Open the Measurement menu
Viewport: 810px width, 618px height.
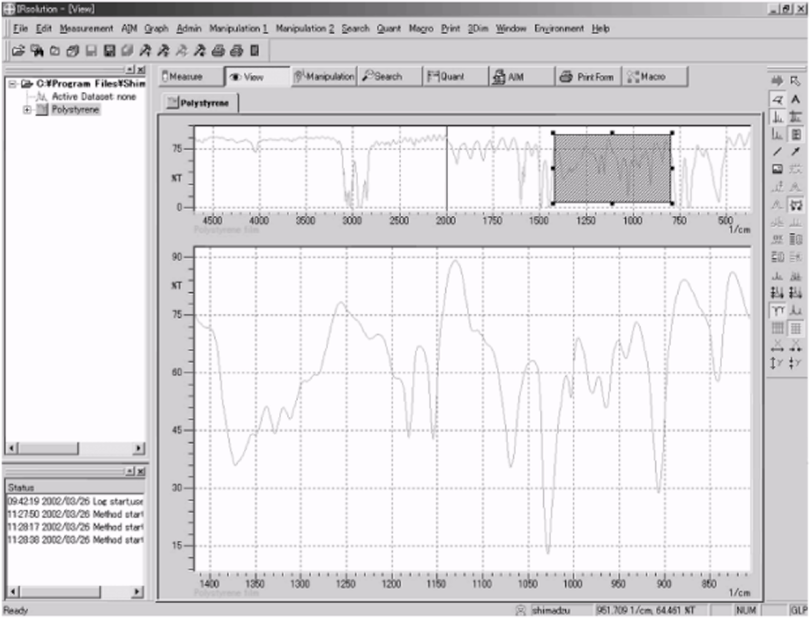coord(86,28)
